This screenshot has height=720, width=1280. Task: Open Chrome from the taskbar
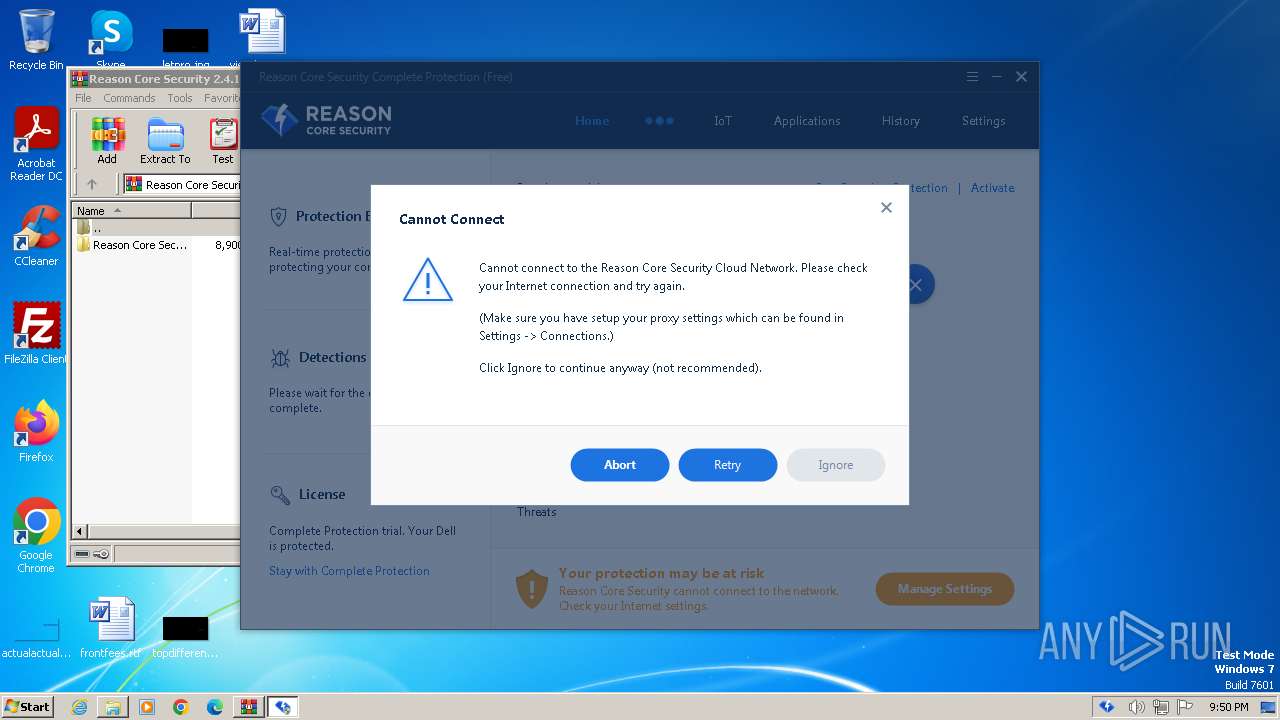click(181, 707)
